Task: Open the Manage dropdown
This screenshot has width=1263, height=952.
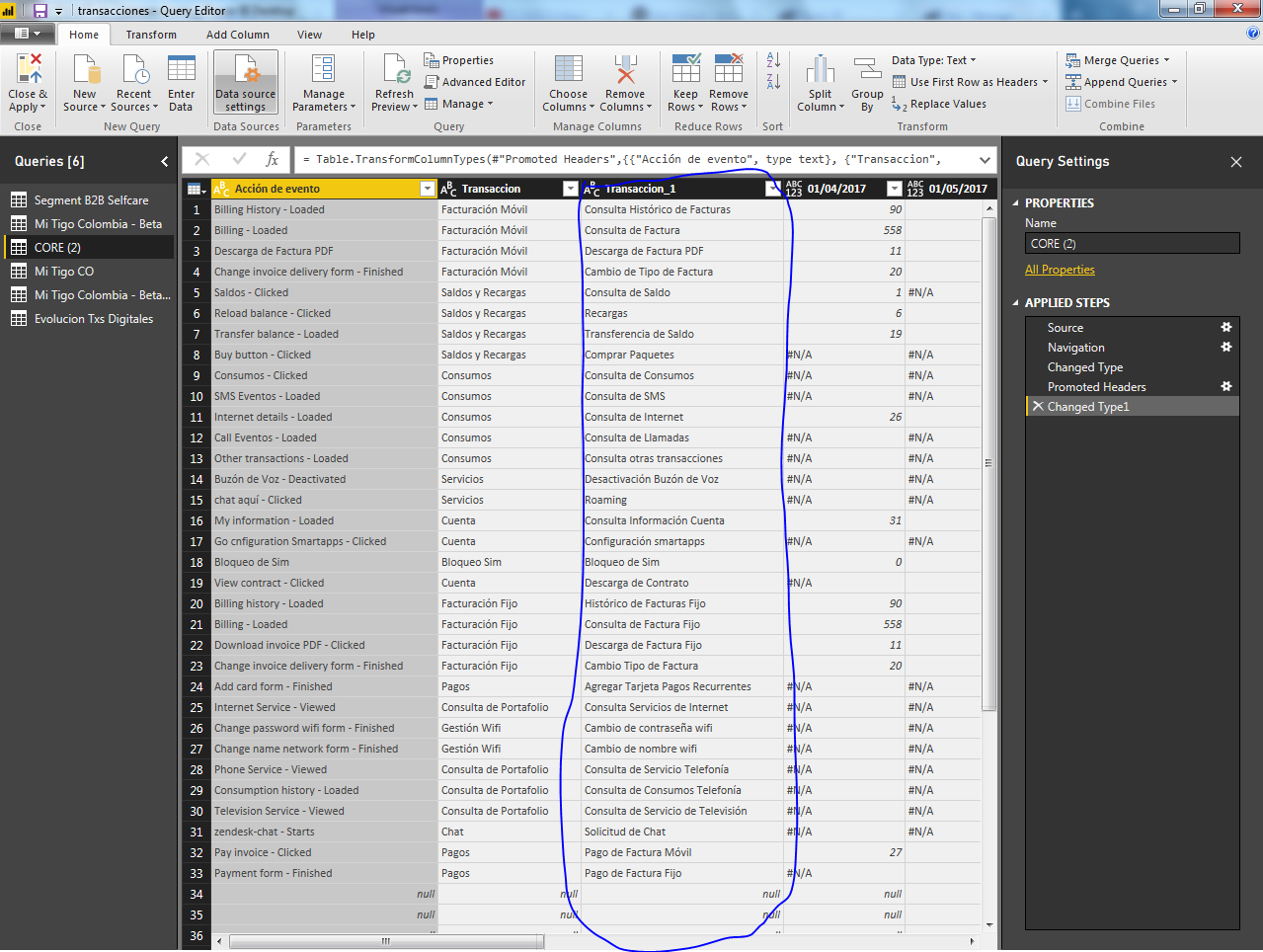Action: (x=458, y=104)
